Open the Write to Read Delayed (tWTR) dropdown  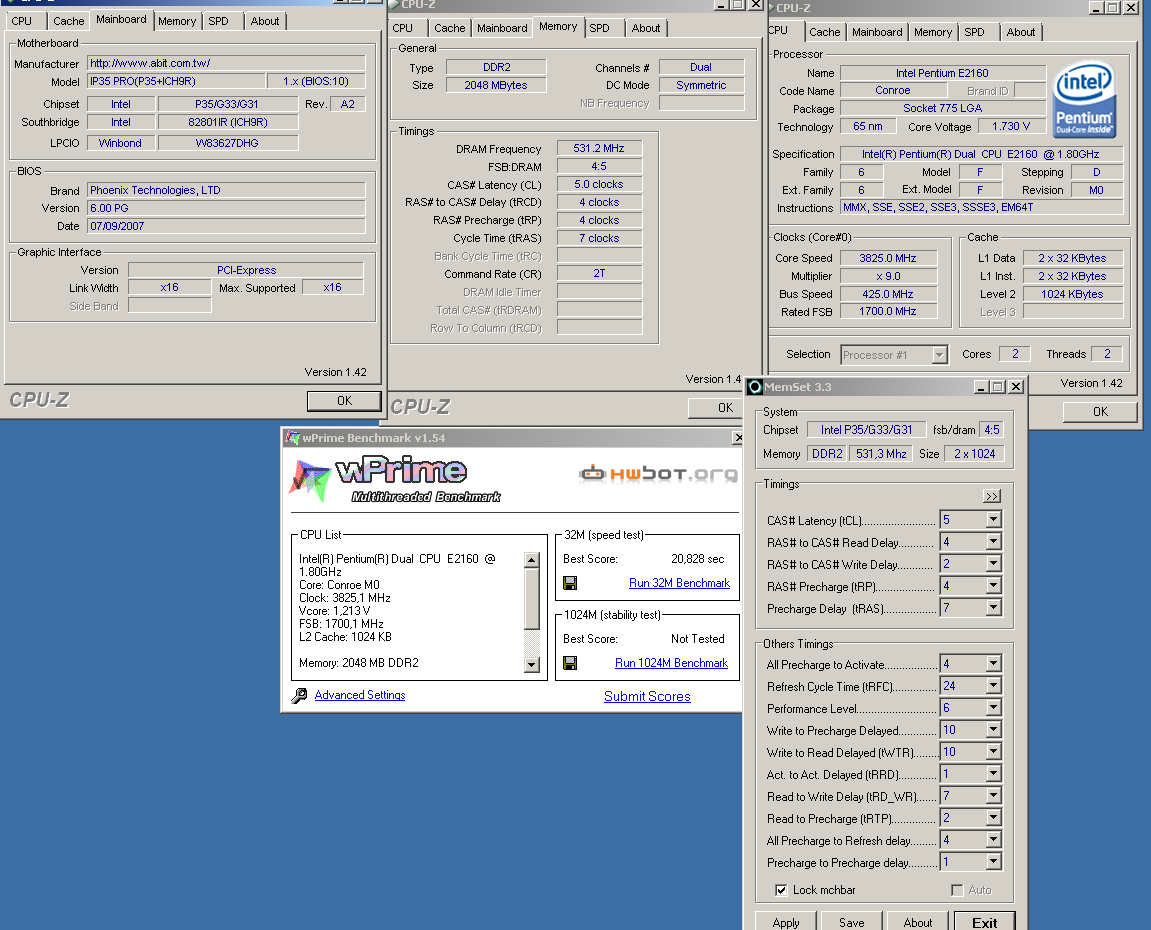point(993,752)
